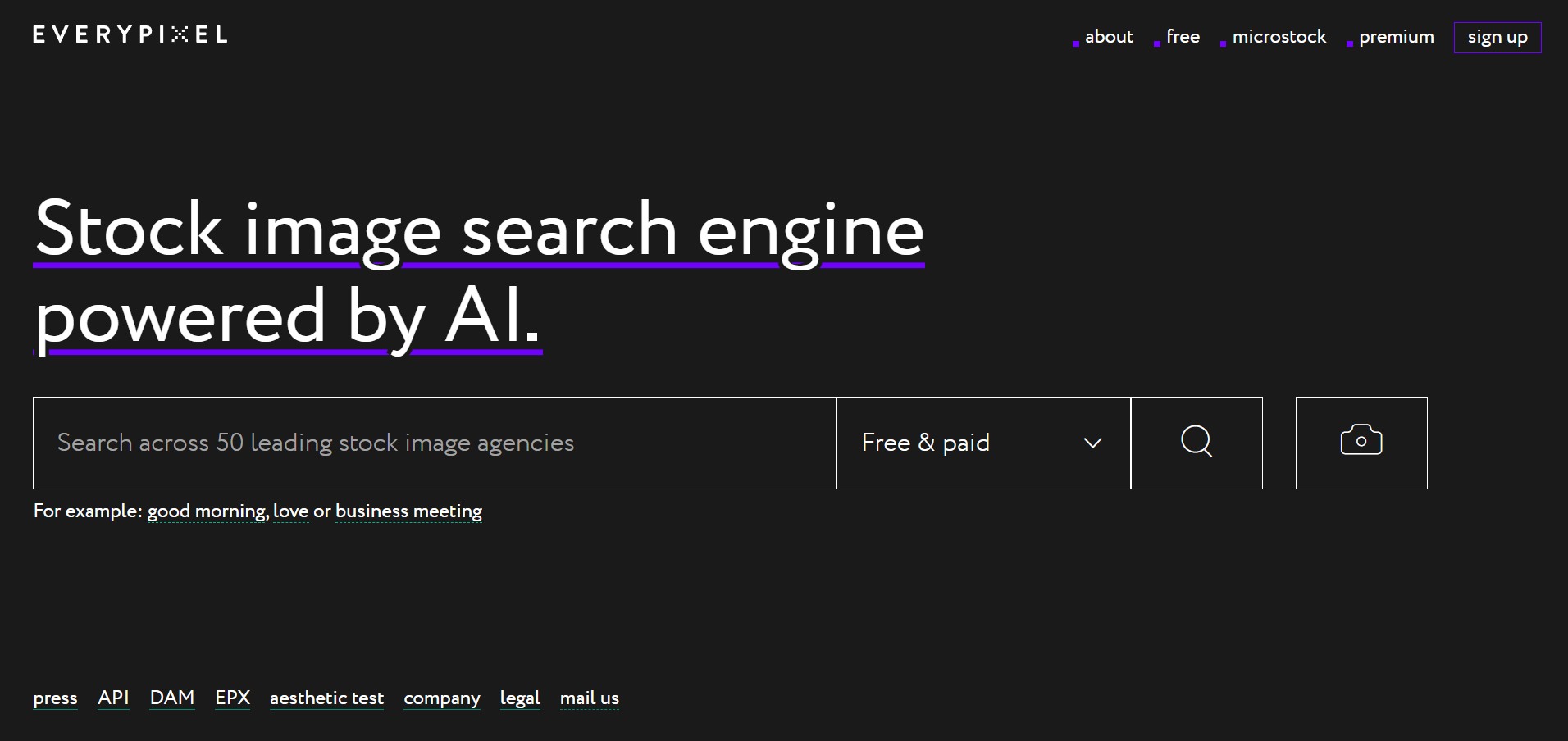The image size is (1568, 741).
Task: Open the API footer link
Action: (113, 698)
